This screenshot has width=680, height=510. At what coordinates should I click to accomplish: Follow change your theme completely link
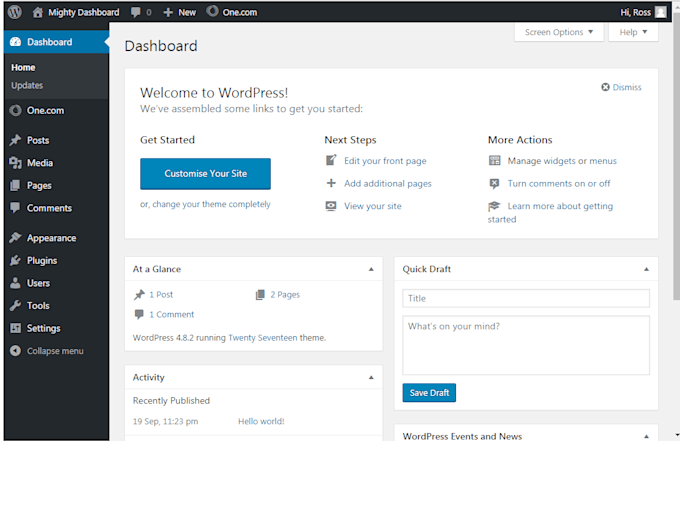pos(211,204)
